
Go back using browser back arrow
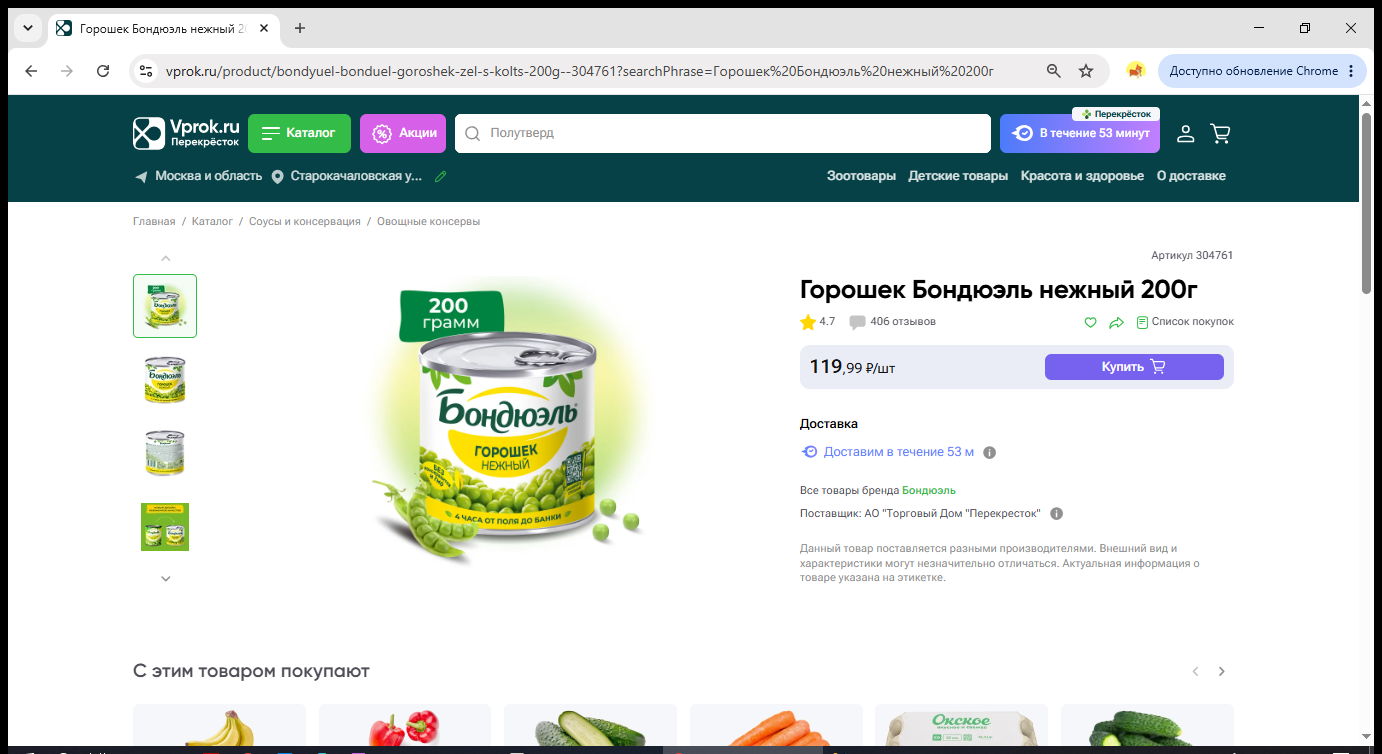point(31,71)
